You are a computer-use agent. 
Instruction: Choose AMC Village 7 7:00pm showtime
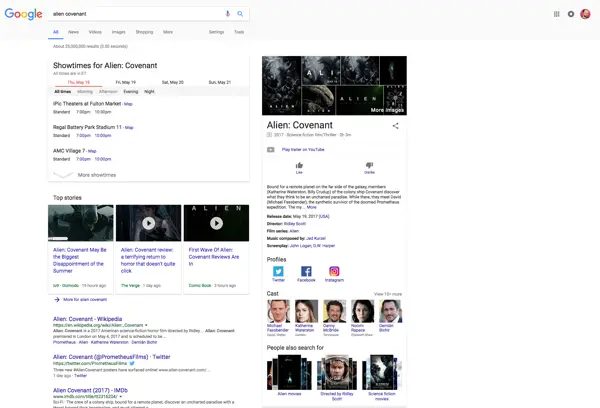coord(83,159)
